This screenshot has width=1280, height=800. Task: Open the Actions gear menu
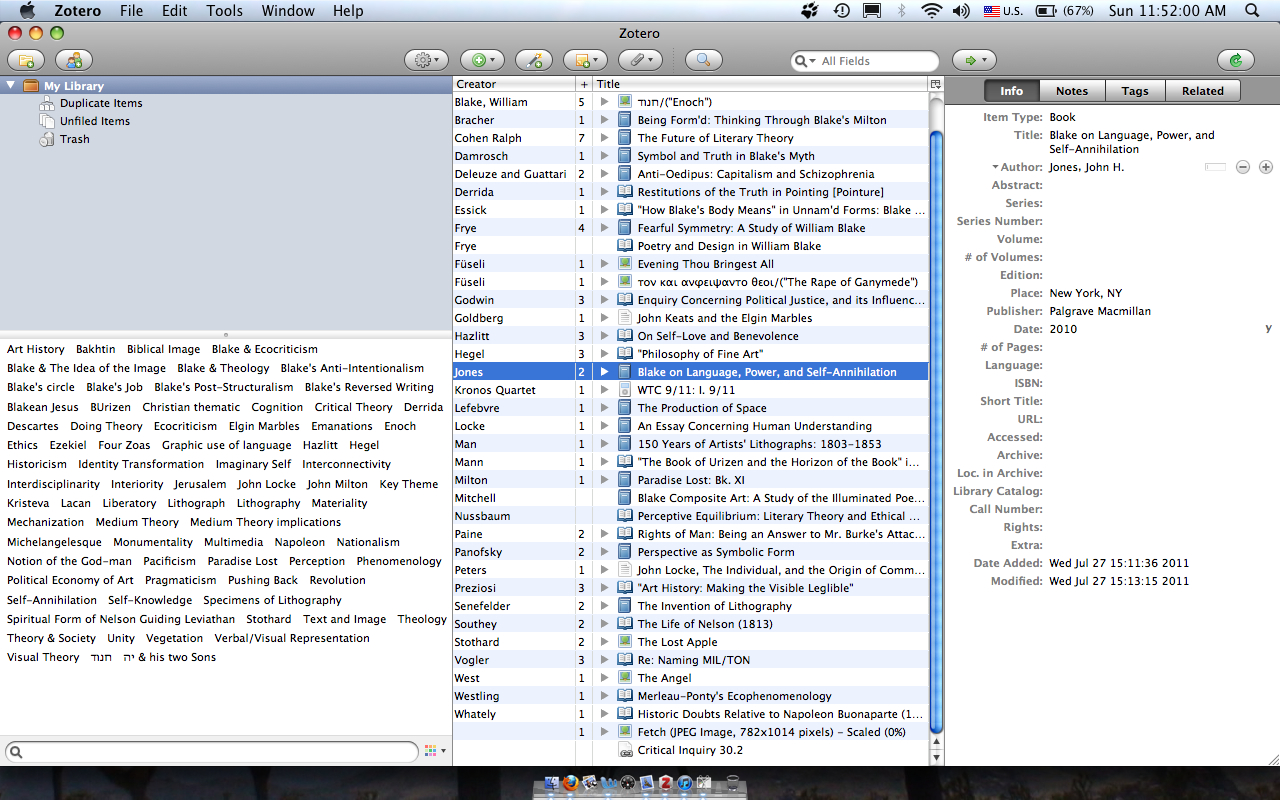[426, 61]
